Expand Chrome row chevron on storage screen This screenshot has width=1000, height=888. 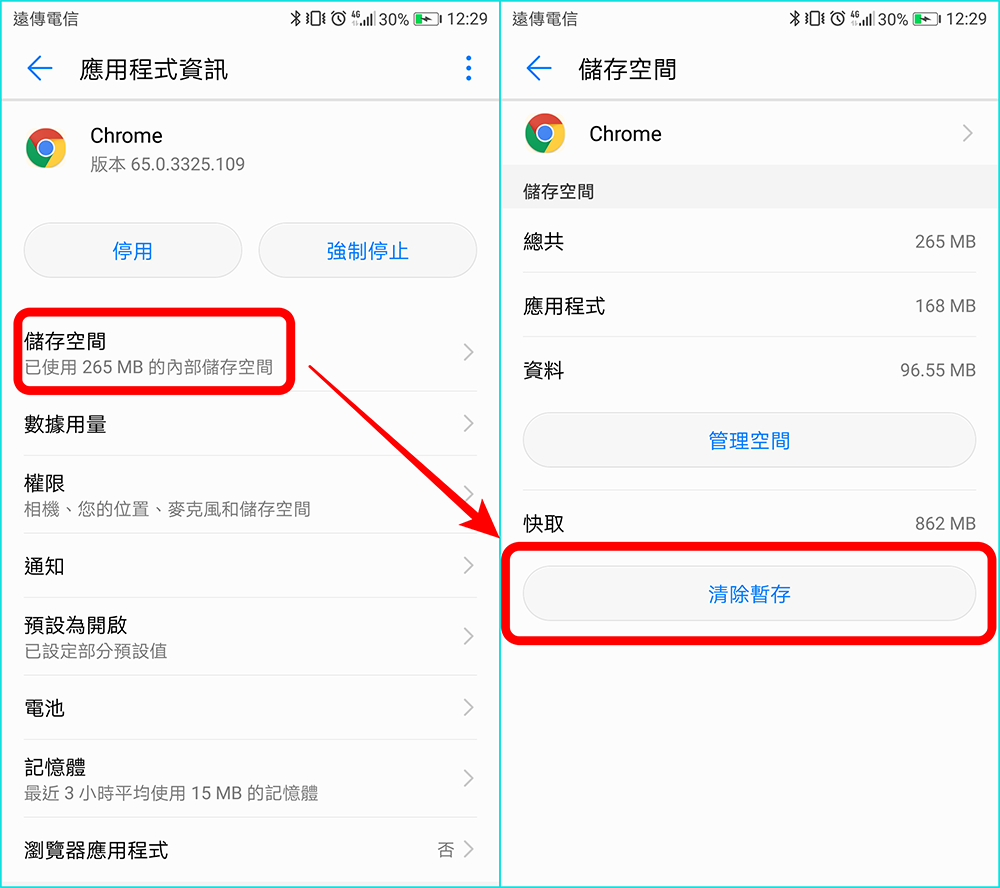click(967, 133)
